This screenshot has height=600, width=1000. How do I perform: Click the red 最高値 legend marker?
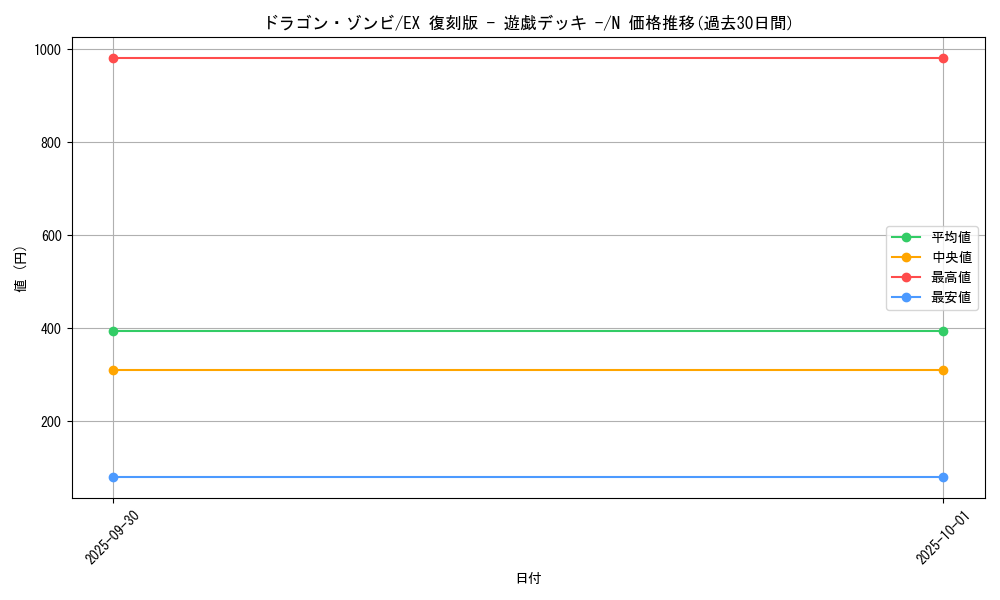pos(907,277)
